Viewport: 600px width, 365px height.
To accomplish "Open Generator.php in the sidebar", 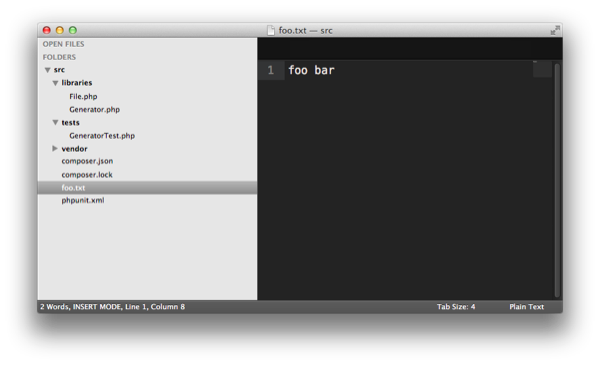I will pyautogui.click(x=95, y=109).
